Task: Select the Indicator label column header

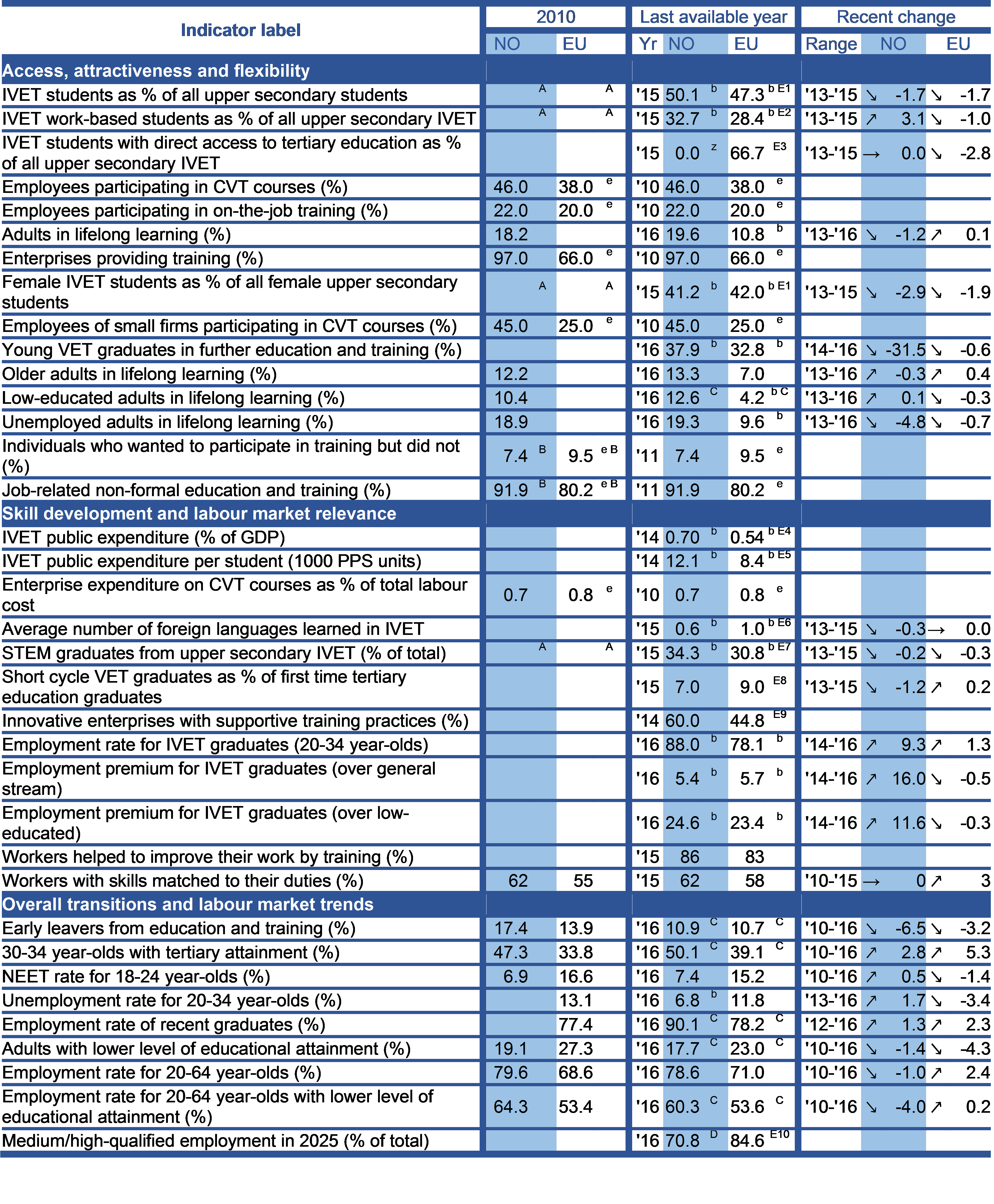Action: 241,30
